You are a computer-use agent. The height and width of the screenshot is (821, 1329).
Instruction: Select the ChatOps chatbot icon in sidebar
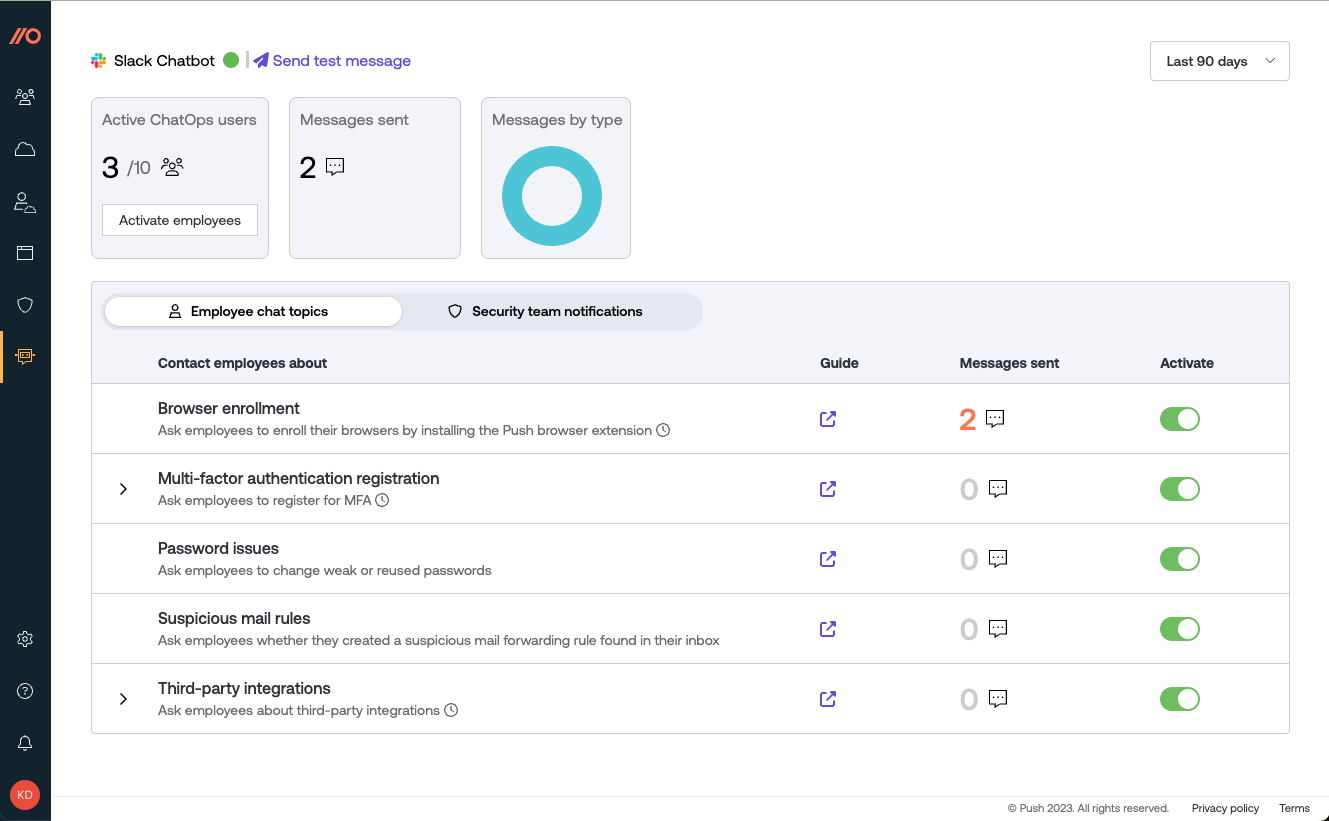coord(25,356)
